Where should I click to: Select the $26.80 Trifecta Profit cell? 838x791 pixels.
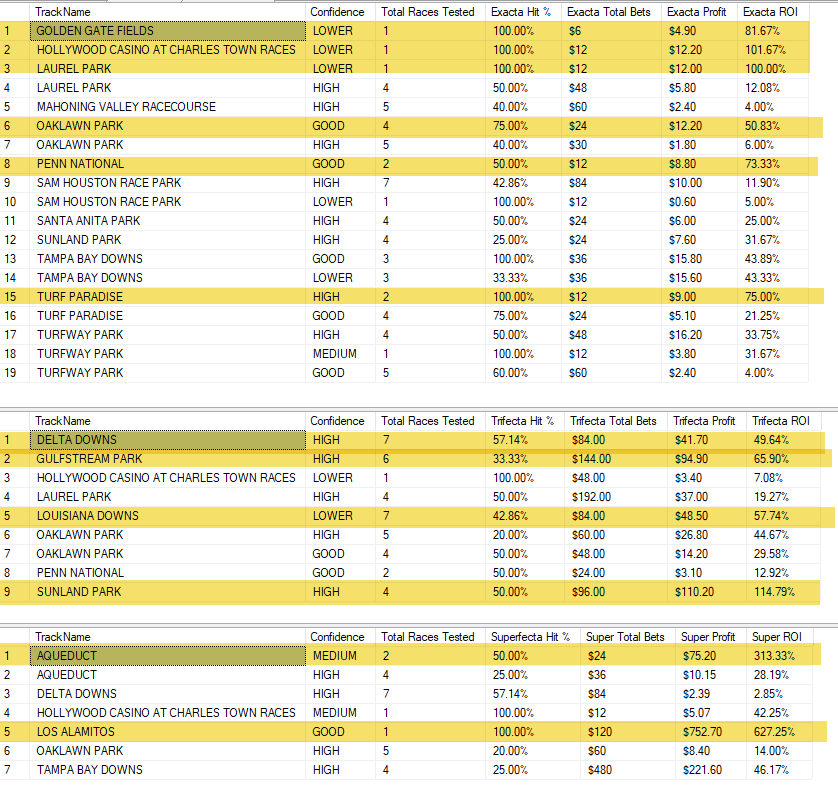pyautogui.click(x=707, y=535)
